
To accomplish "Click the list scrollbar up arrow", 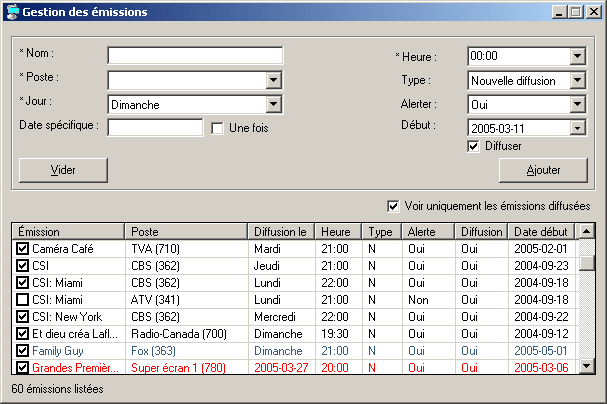I will pos(586,231).
